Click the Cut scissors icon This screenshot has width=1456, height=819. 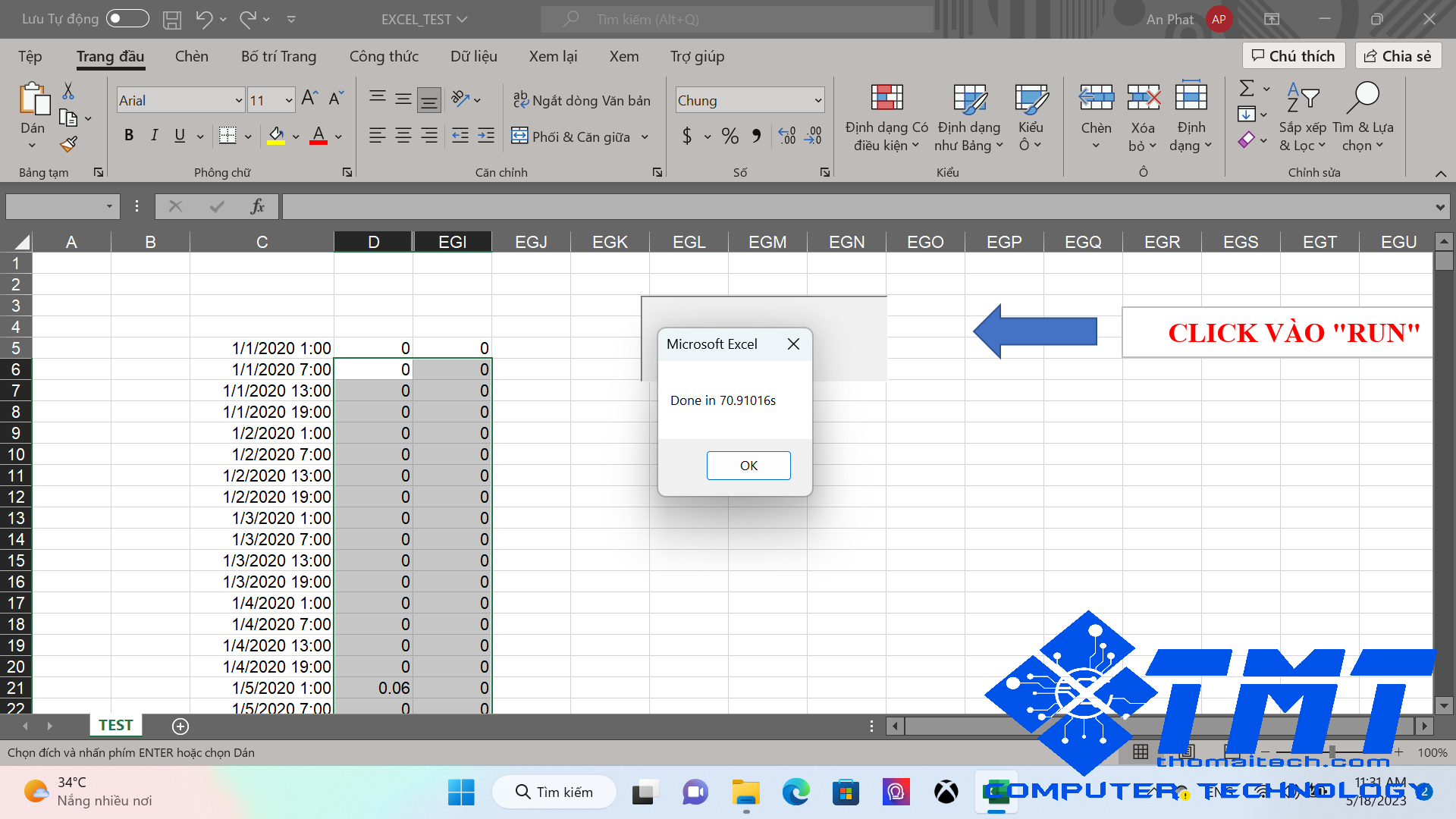[68, 91]
